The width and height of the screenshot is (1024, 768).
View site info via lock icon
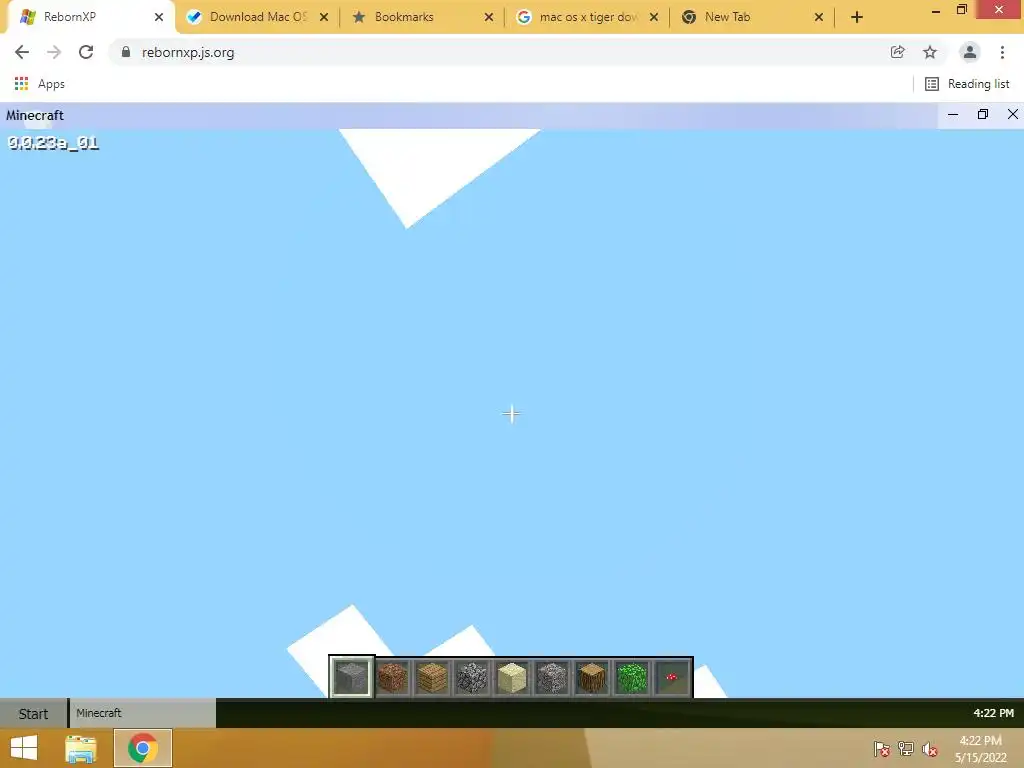click(x=126, y=52)
